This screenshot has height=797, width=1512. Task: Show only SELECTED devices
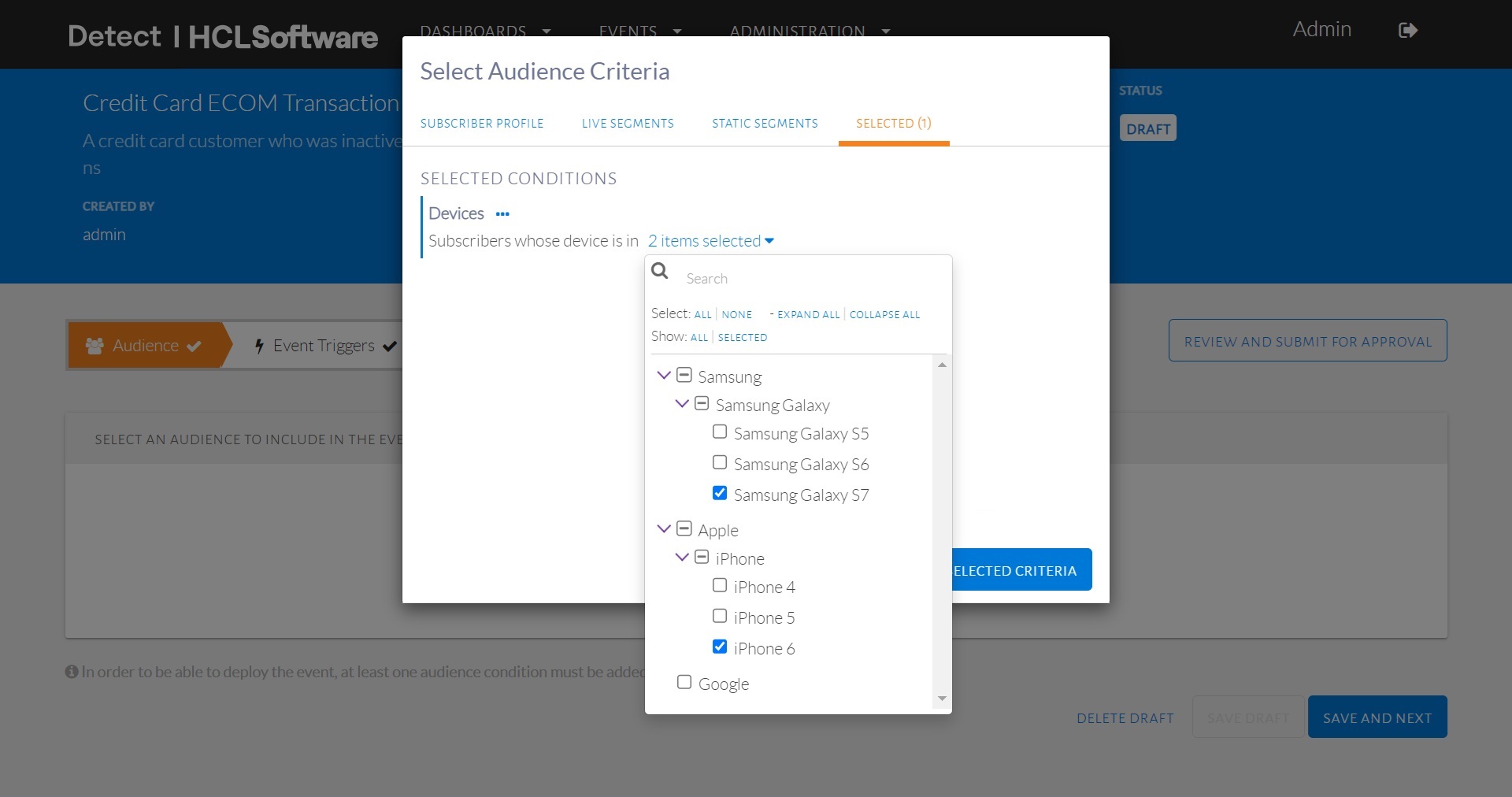(743, 338)
